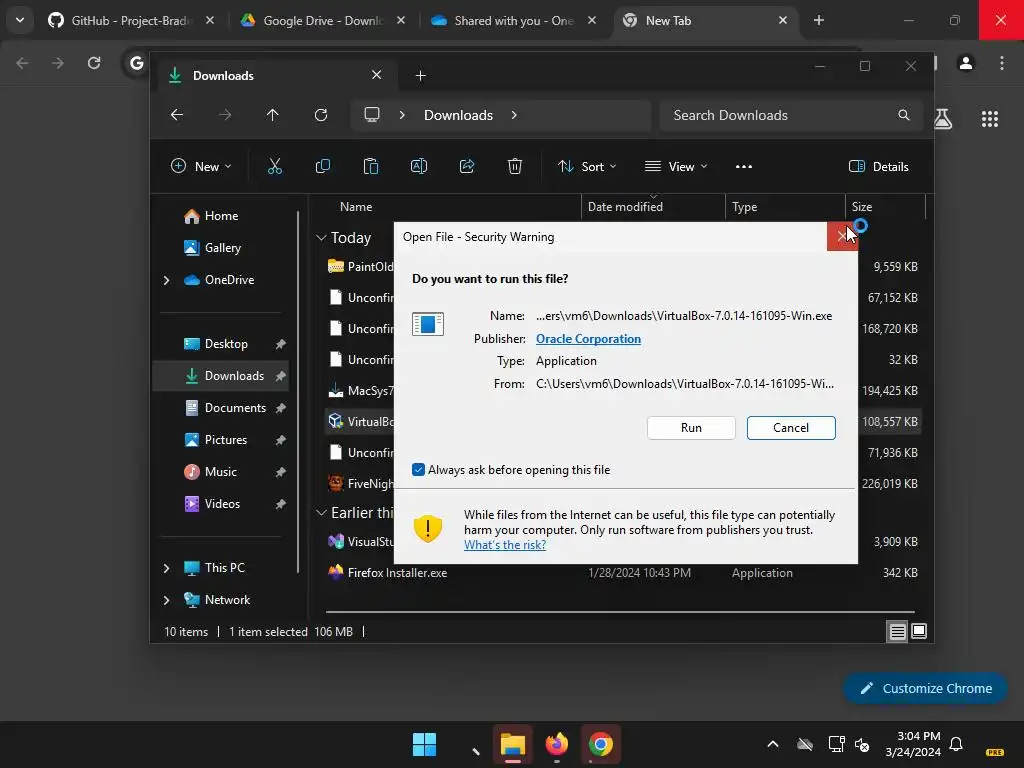The width and height of the screenshot is (1024, 768).
Task: Click the Cut scissors icon in Explorer toolbar
Action: [275, 167]
